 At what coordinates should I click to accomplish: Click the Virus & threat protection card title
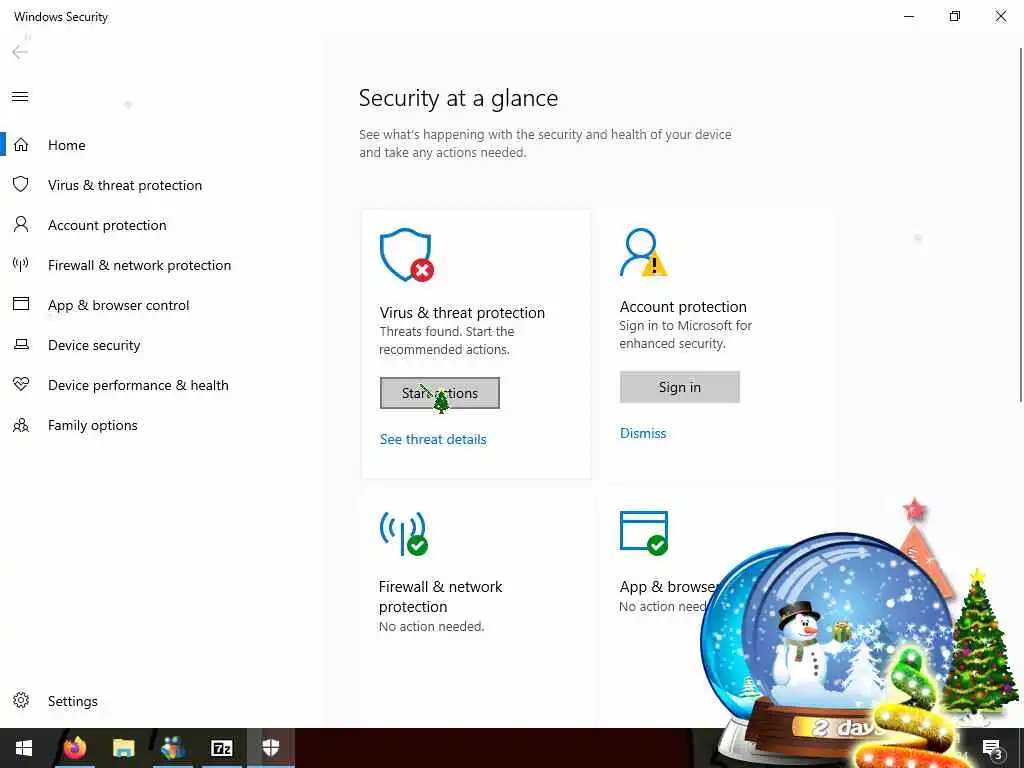(x=462, y=312)
